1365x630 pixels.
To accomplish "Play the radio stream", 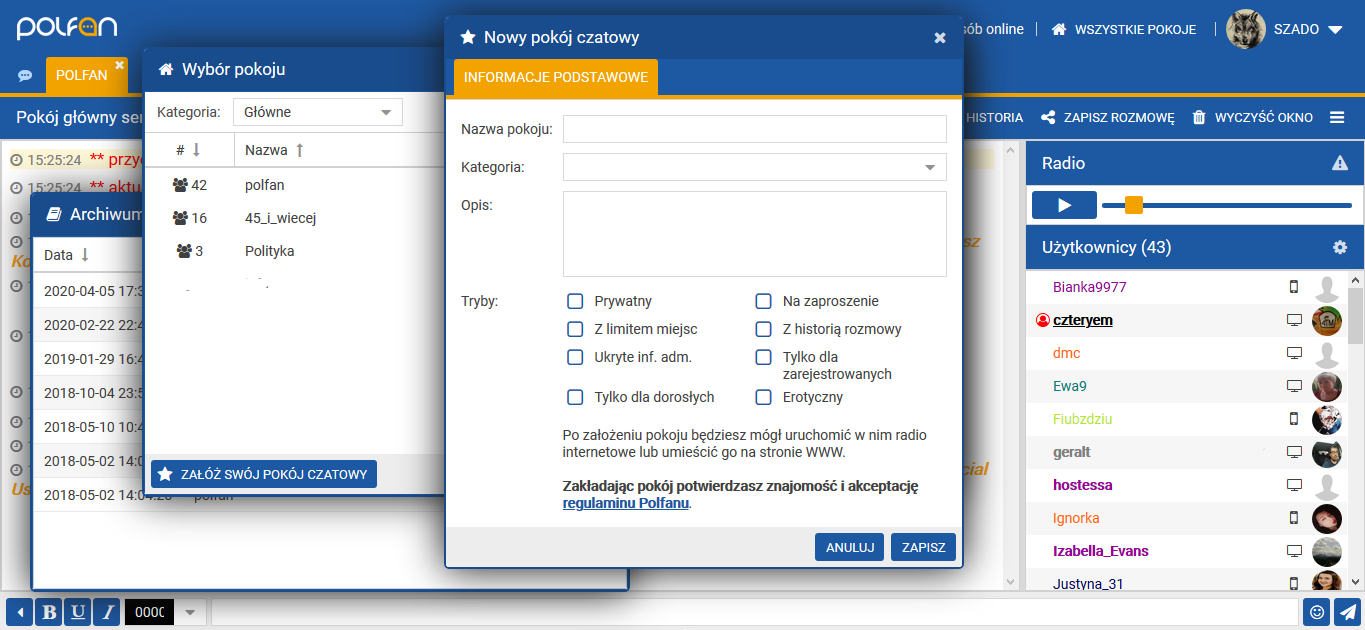I will (x=1064, y=205).
